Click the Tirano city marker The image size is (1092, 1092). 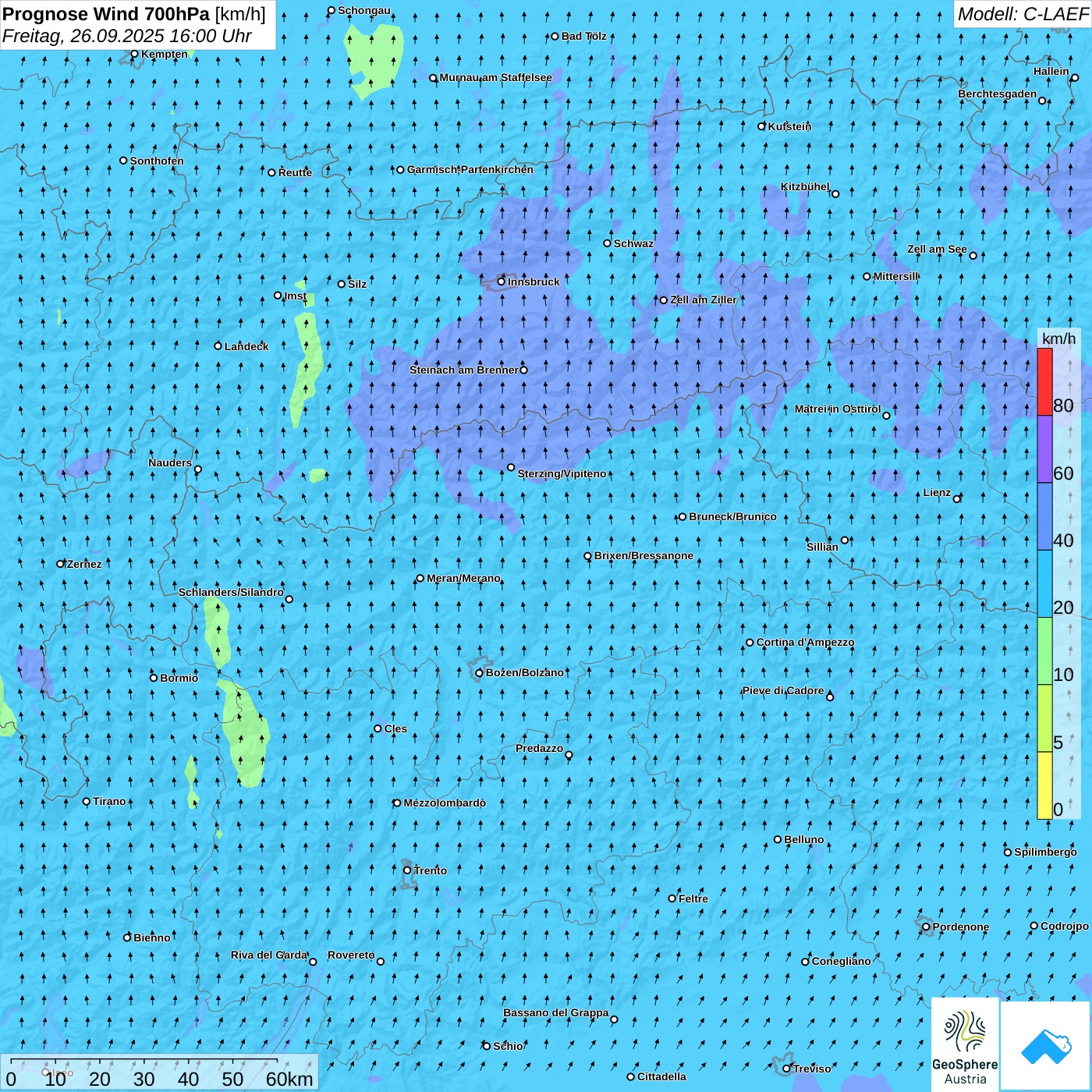pyautogui.click(x=87, y=801)
